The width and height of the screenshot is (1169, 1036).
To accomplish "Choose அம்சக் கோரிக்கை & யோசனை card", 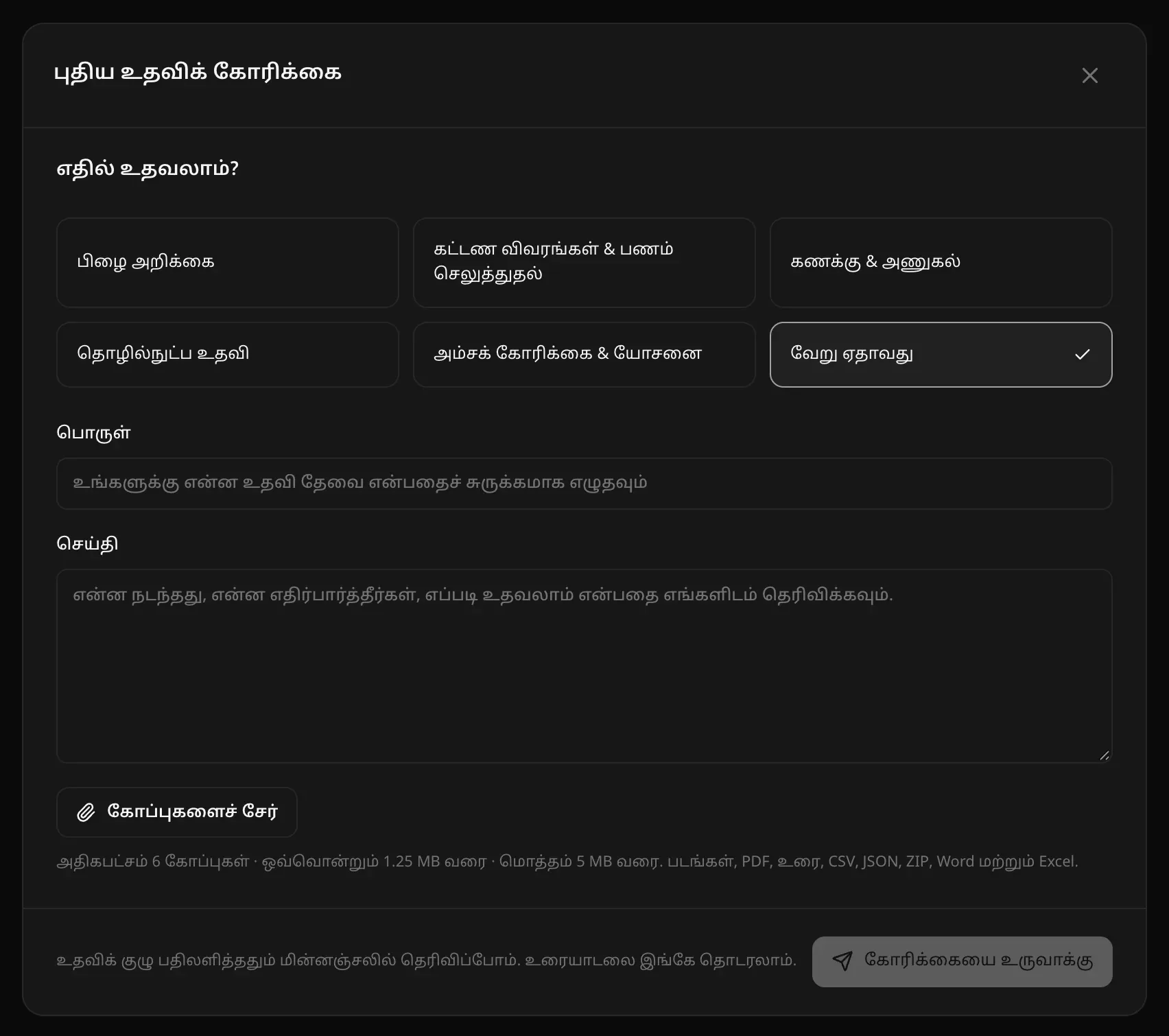I will point(584,355).
